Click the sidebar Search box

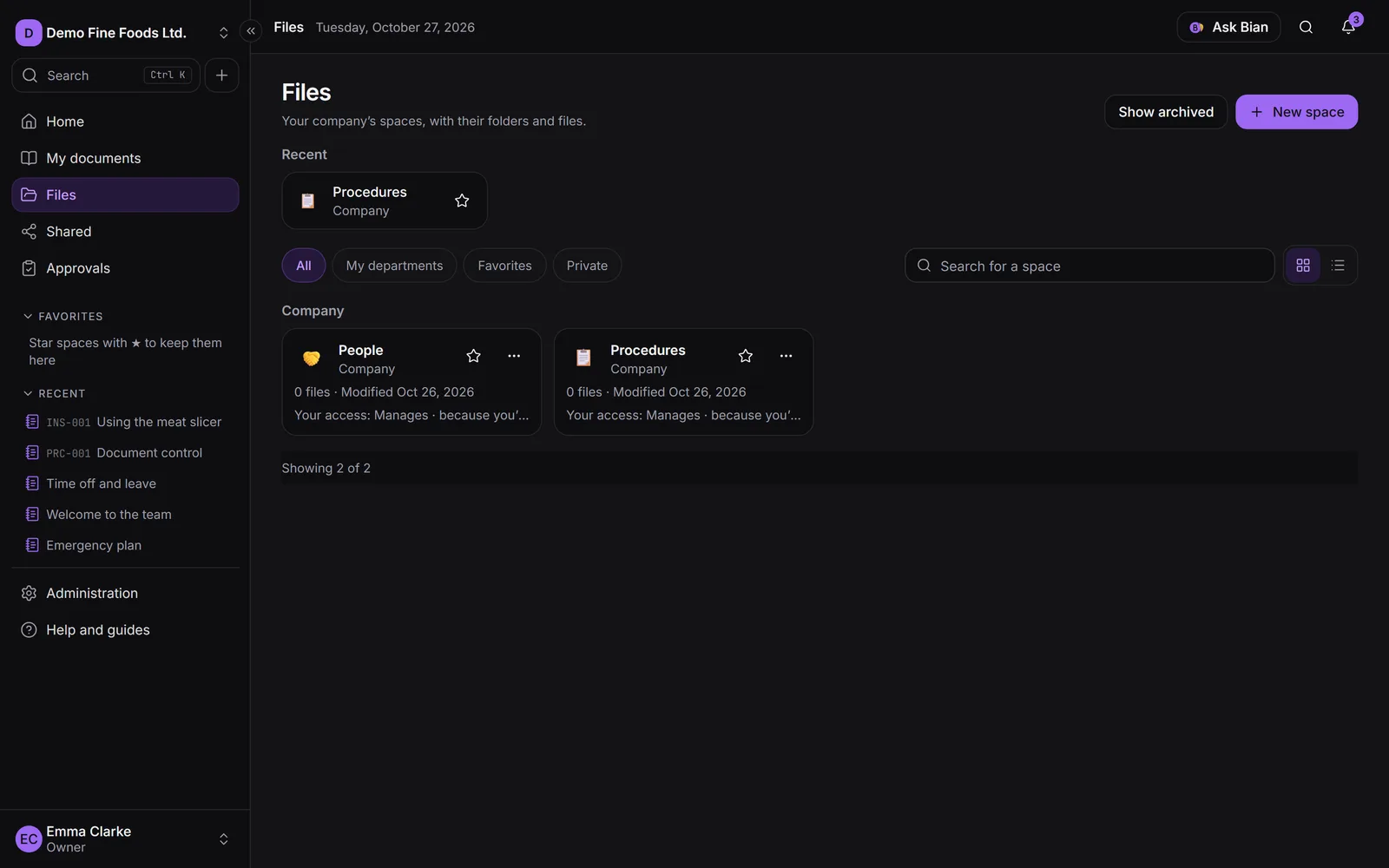106,76
